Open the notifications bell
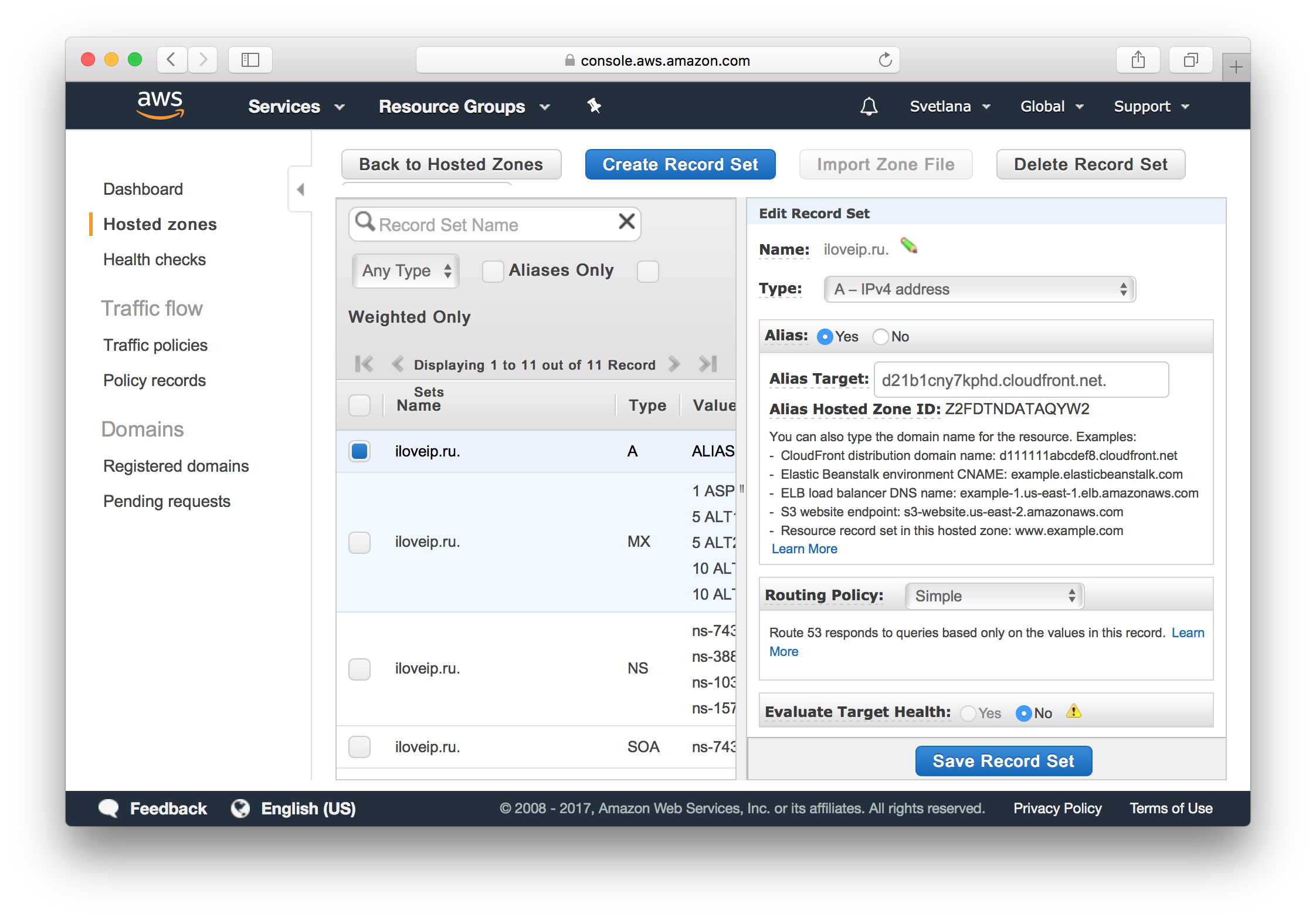This screenshot has width=1316, height=920. tap(869, 107)
